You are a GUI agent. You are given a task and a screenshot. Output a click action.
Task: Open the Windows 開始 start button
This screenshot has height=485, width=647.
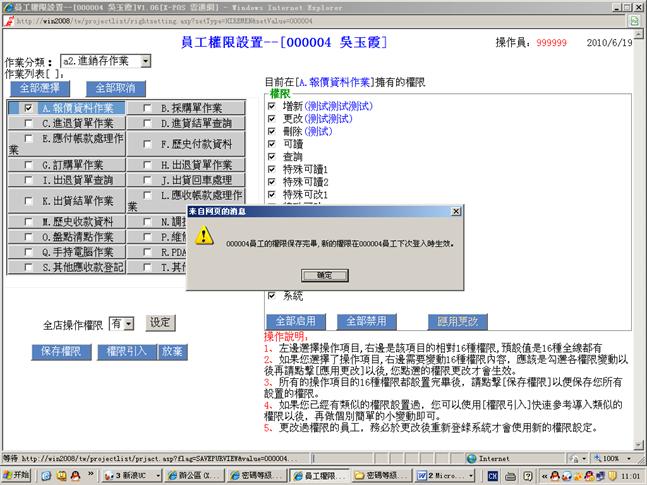17,475
